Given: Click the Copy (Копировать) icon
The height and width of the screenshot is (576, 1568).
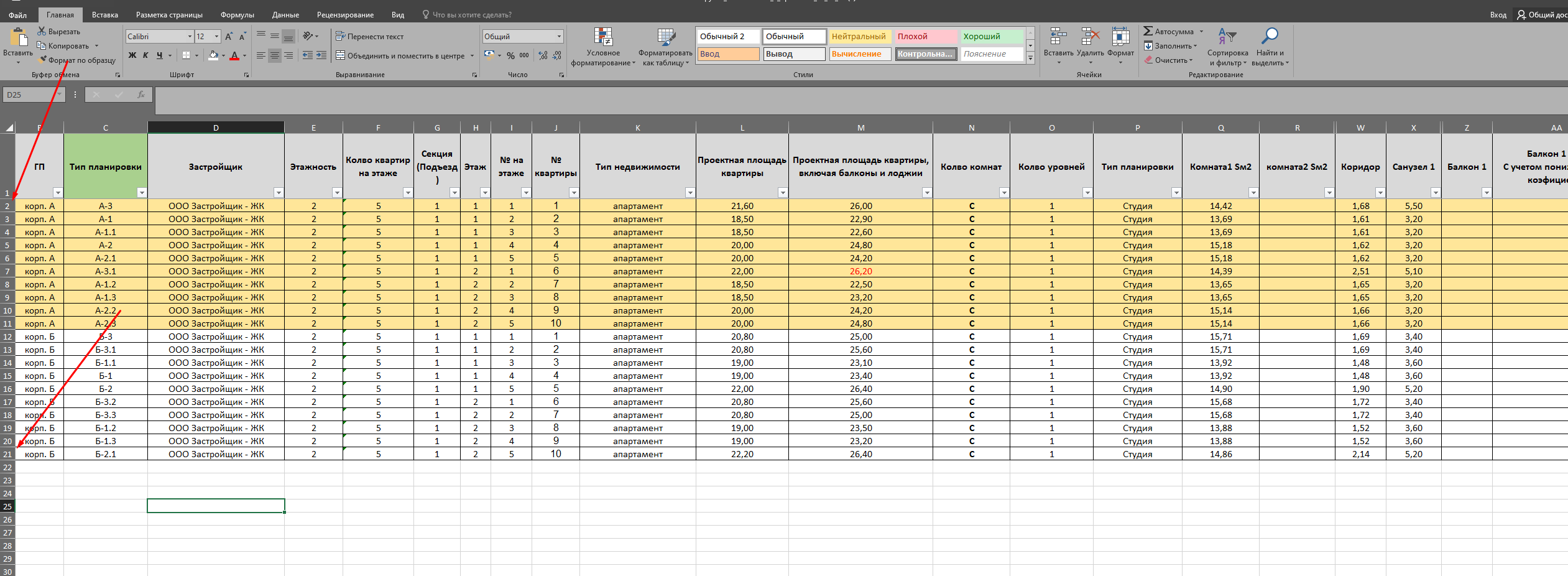Looking at the screenshot, I should coord(42,45).
